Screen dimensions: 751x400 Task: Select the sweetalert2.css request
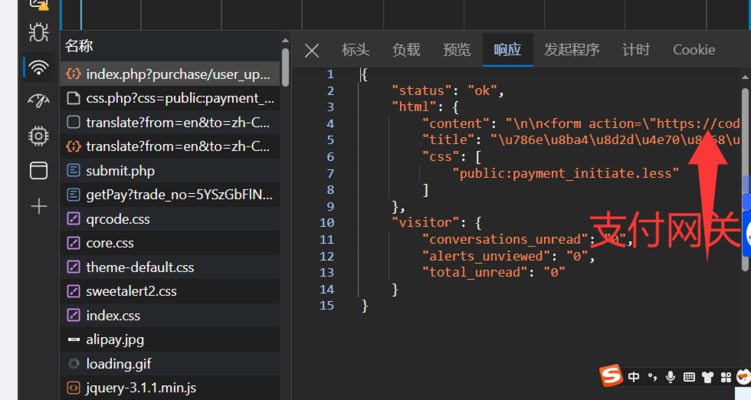(170, 291)
